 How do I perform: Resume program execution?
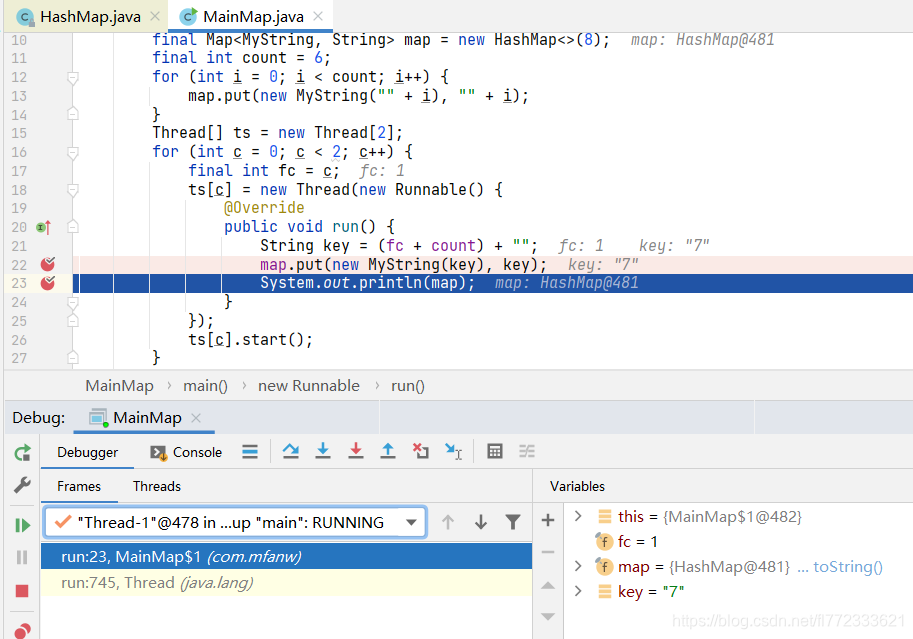22,525
